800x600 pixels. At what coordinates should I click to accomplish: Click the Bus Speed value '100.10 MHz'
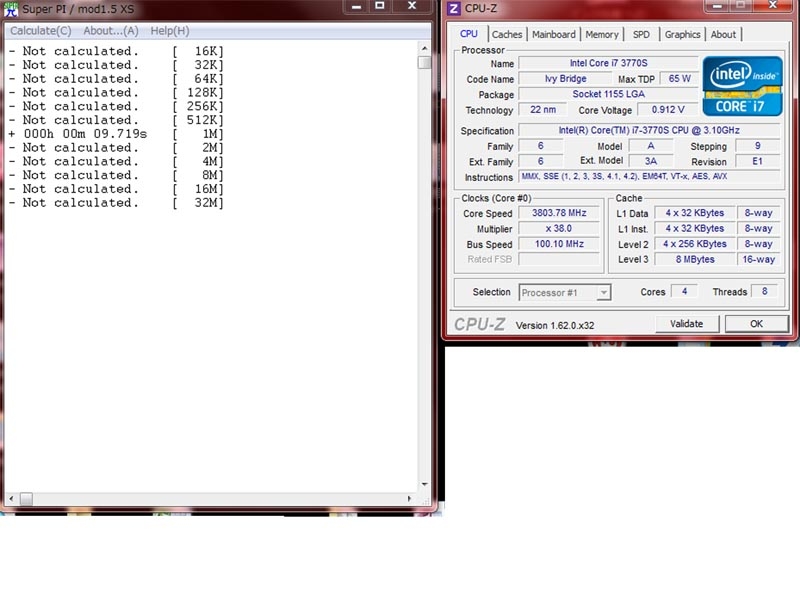coord(559,244)
